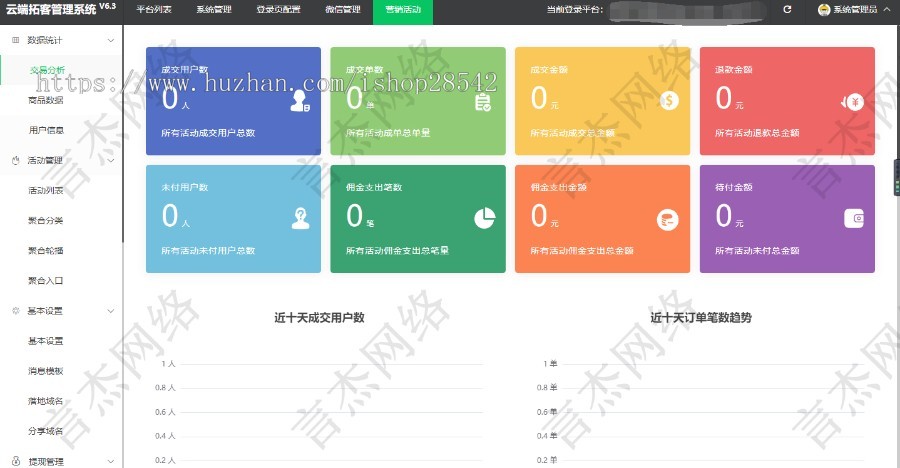
Task: Collapse the 活动管理 section chevron
Action: 111,160
